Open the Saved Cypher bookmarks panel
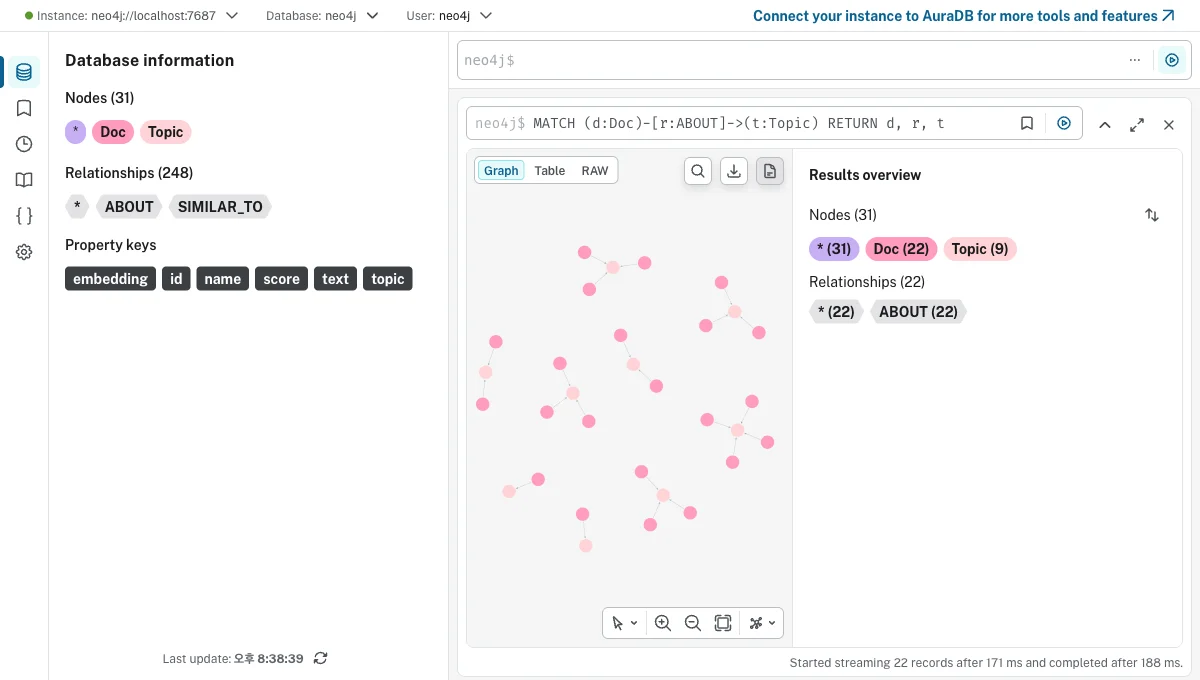The width and height of the screenshot is (1200, 680). coord(24,108)
